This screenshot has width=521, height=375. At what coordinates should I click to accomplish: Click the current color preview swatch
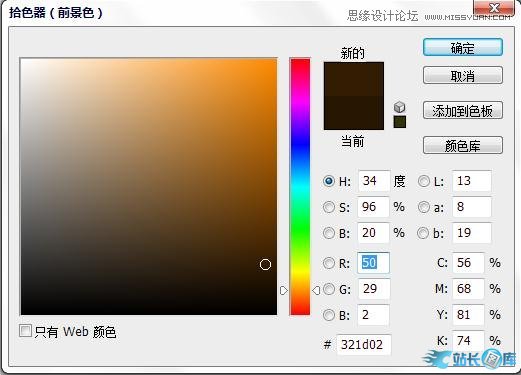354,113
